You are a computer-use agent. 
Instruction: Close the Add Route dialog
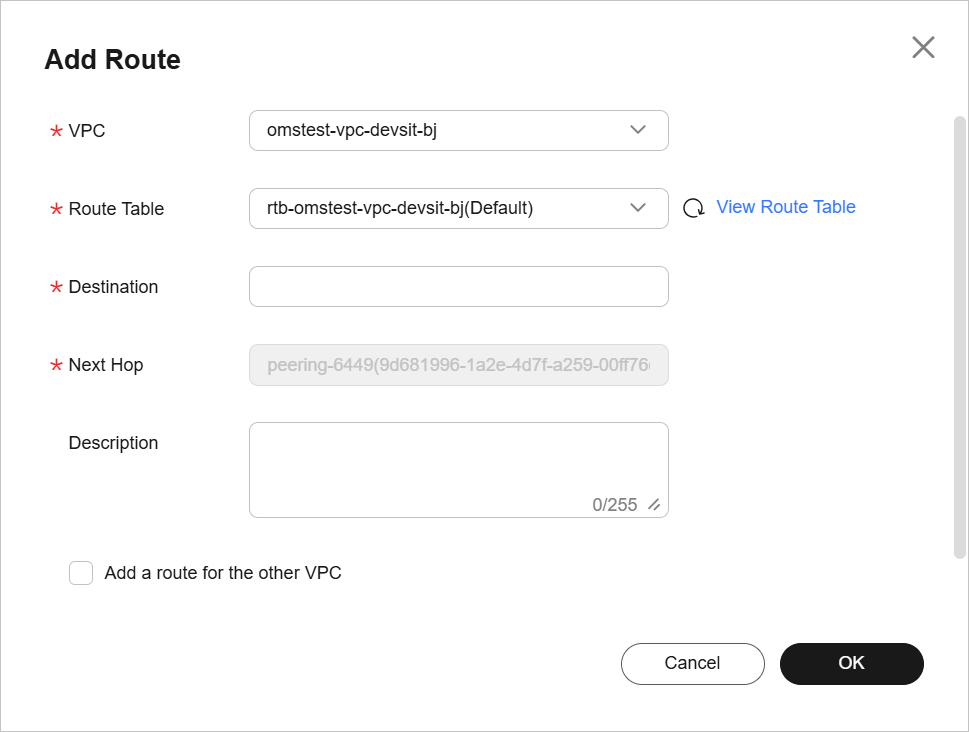923,47
